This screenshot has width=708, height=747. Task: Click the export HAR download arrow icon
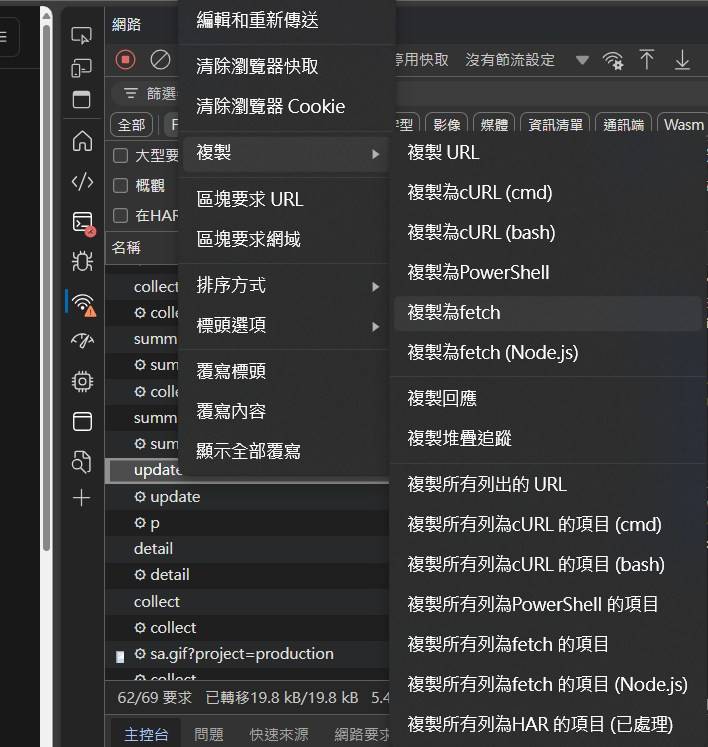[x=682, y=60]
